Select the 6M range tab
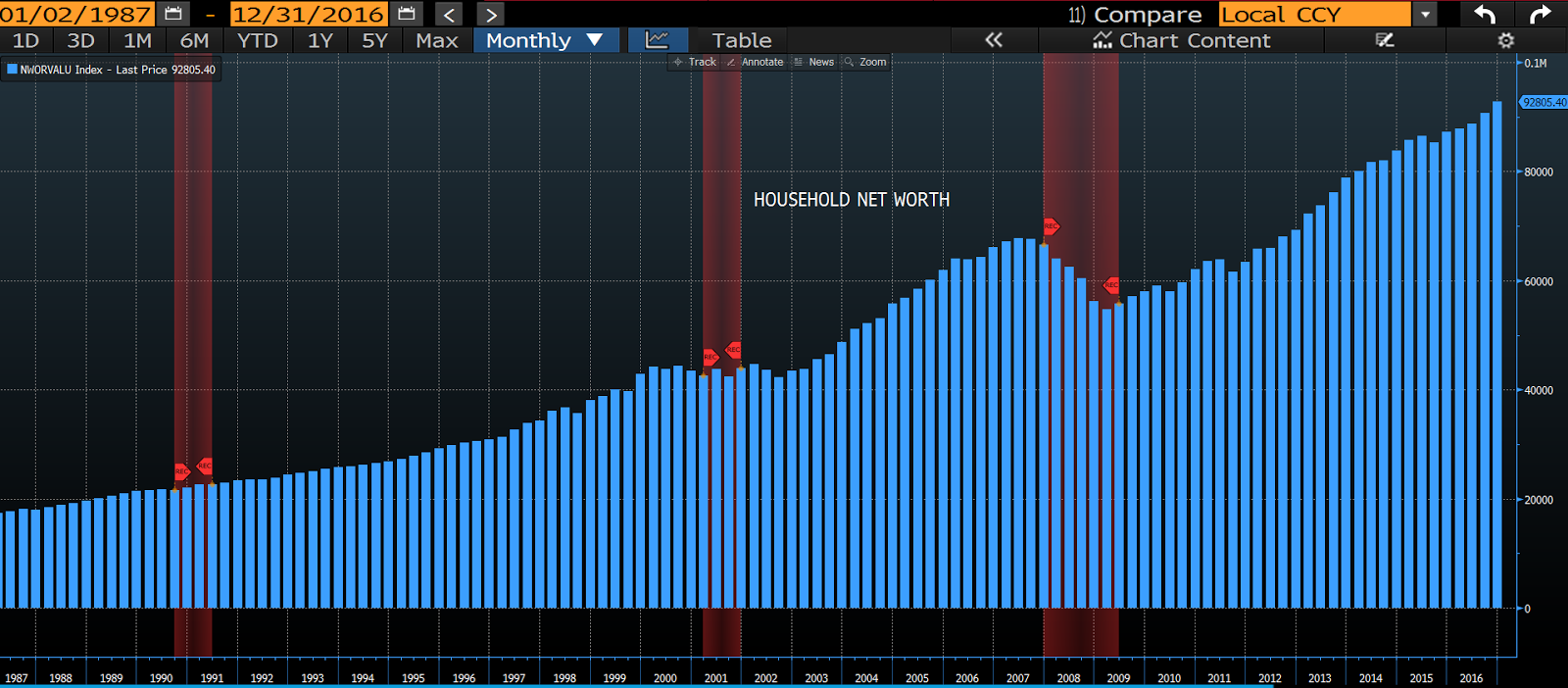1568x688 pixels. point(194,40)
